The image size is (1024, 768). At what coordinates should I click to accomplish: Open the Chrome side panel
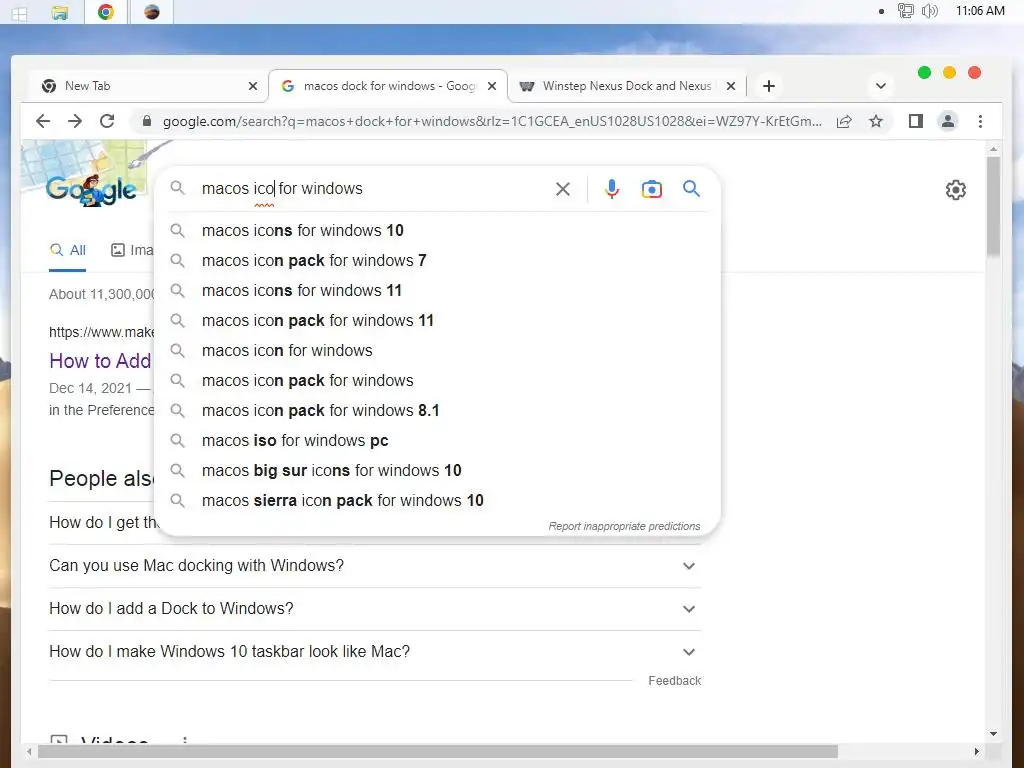[916, 121]
